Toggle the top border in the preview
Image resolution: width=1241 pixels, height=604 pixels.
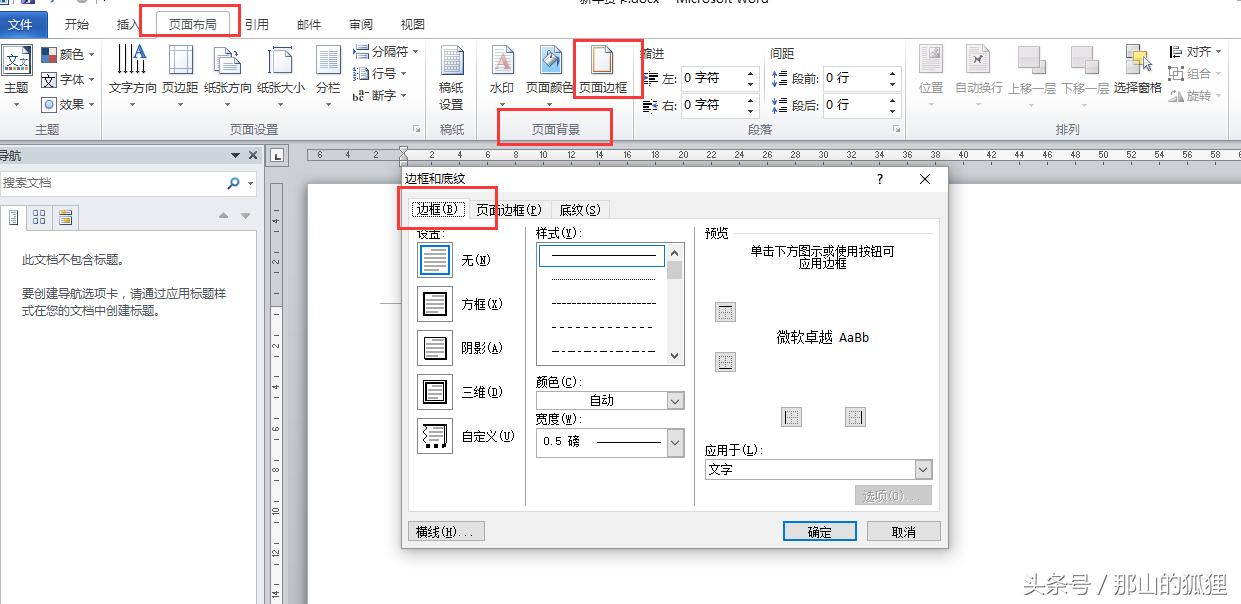click(724, 312)
